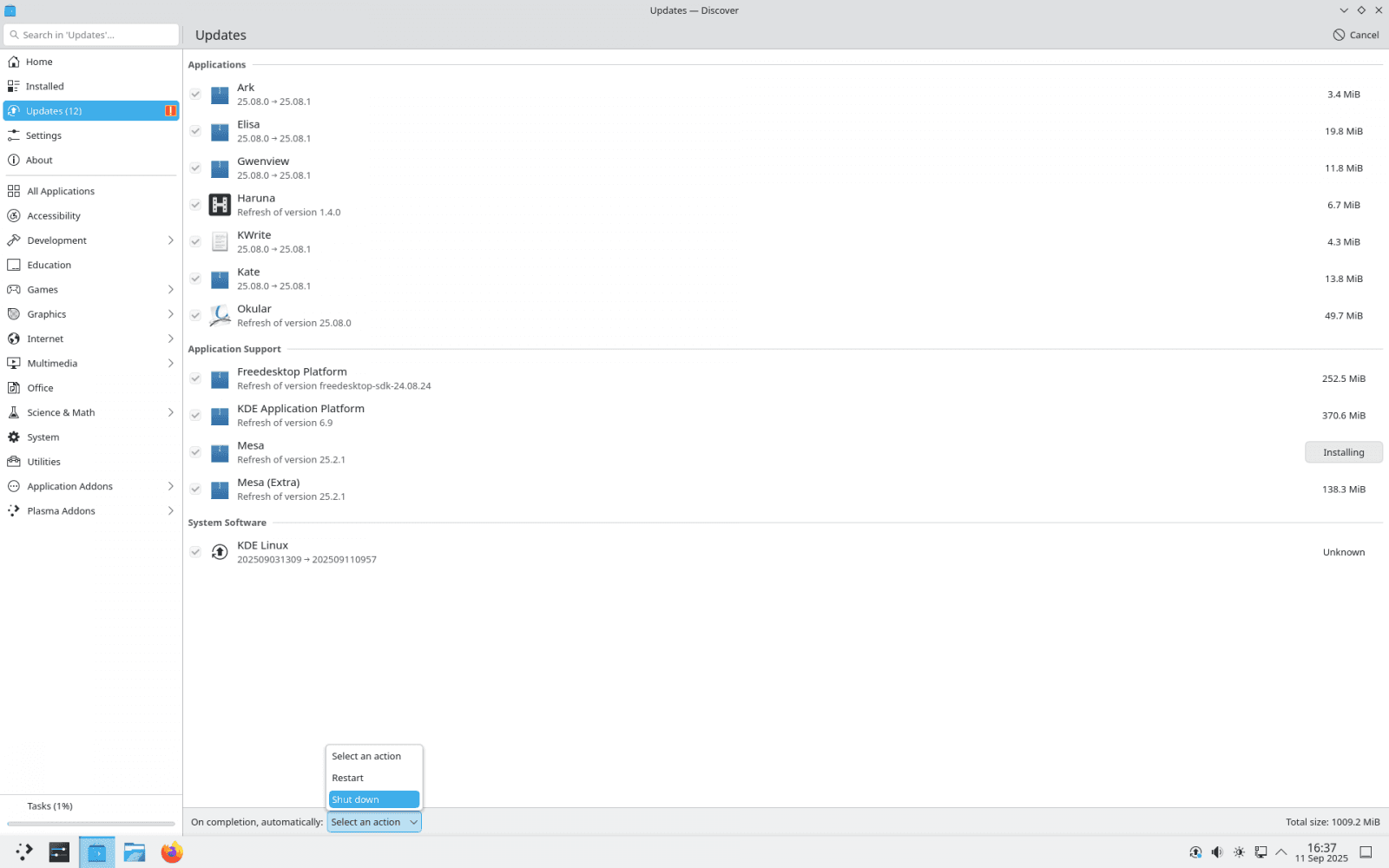This screenshot has width=1389, height=868.
Task: Toggle the Gwenview update checkbox
Action: (x=195, y=168)
